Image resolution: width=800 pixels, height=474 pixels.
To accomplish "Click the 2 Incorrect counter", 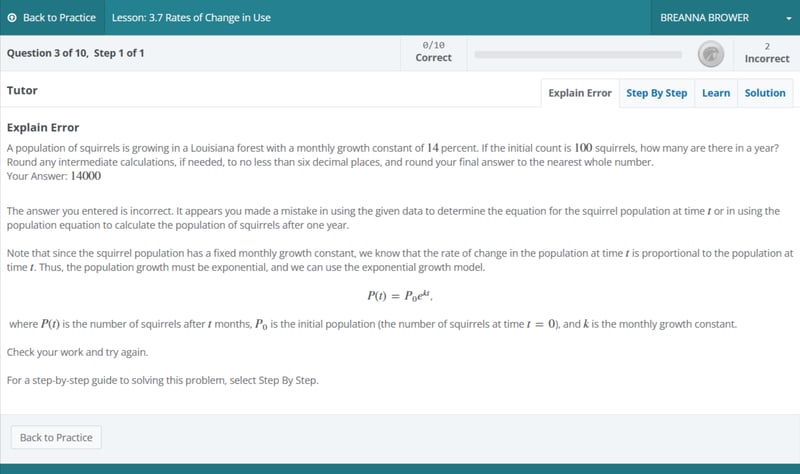I will (x=766, y=52).
